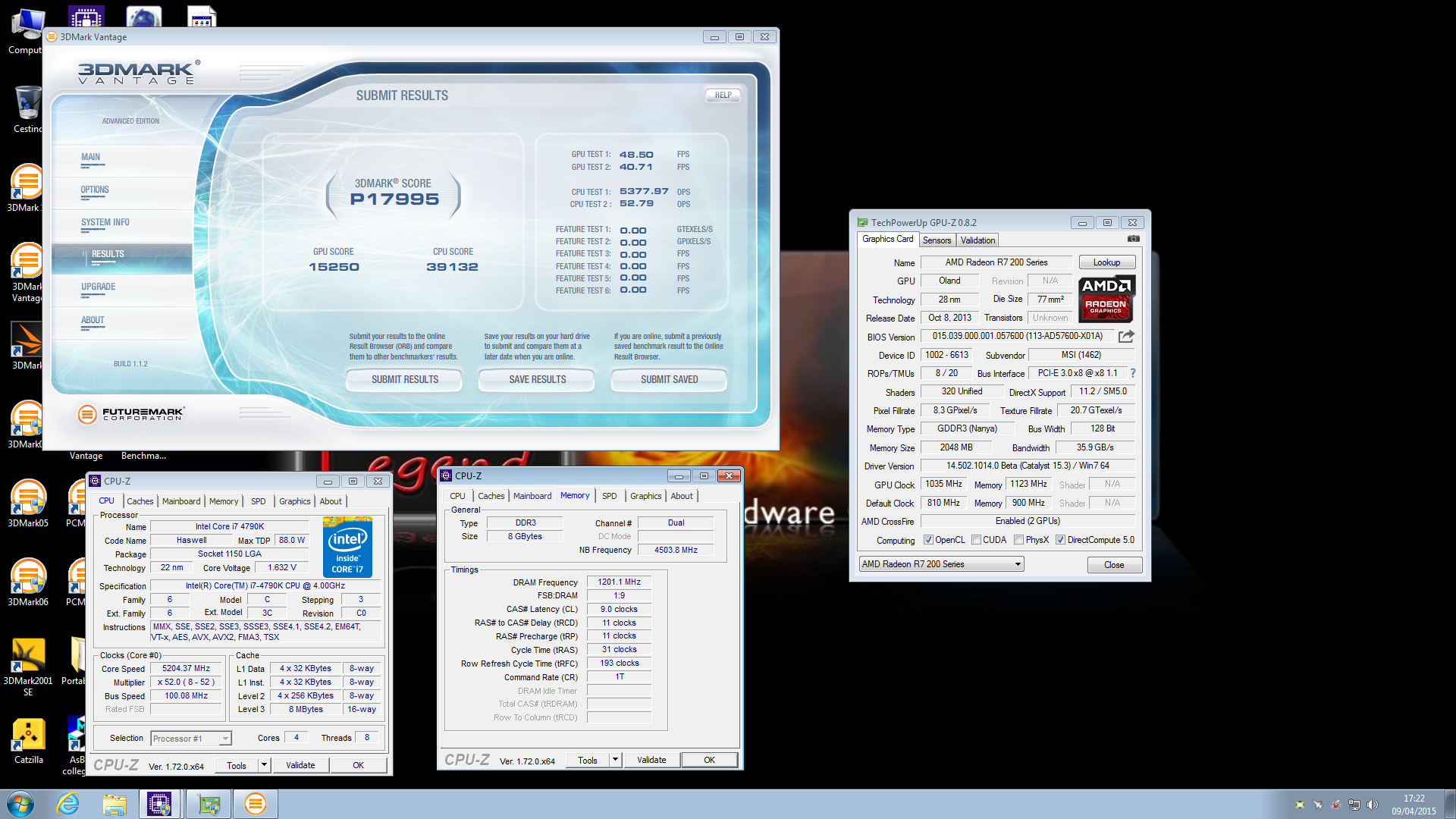The width and height of the screenshot is (1456, 819).
Task: Open the Caches tab in the CPU-Z CPU window
Action: pos(140,501)
